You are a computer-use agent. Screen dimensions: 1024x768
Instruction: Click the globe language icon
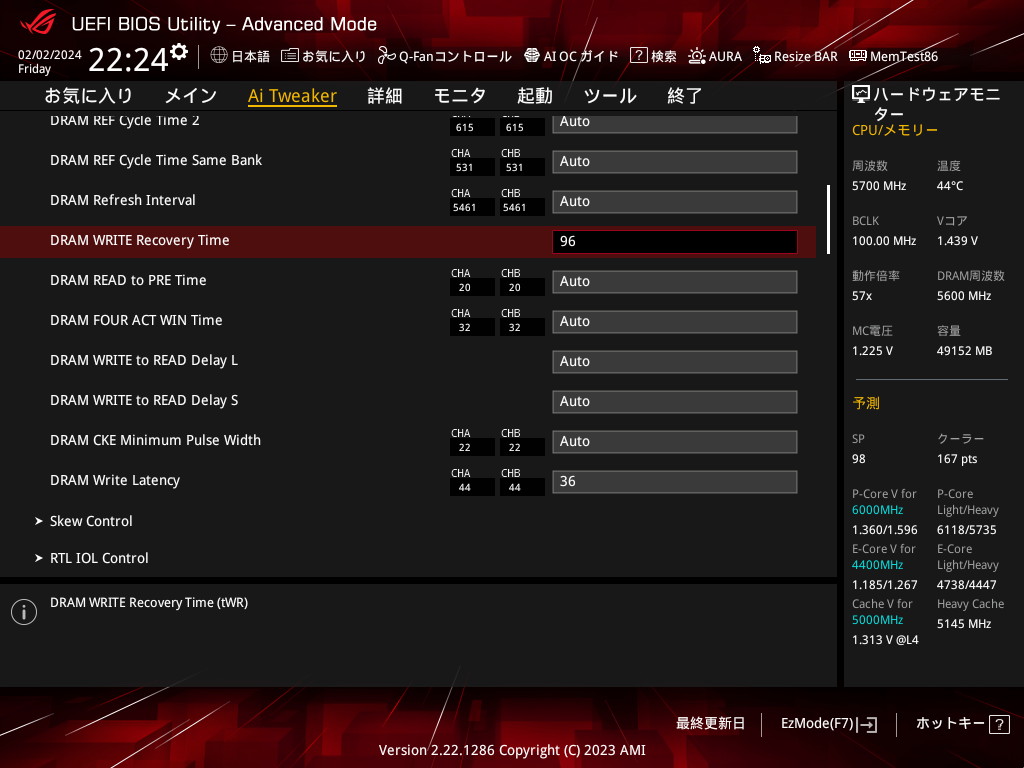tap(219, 56)
